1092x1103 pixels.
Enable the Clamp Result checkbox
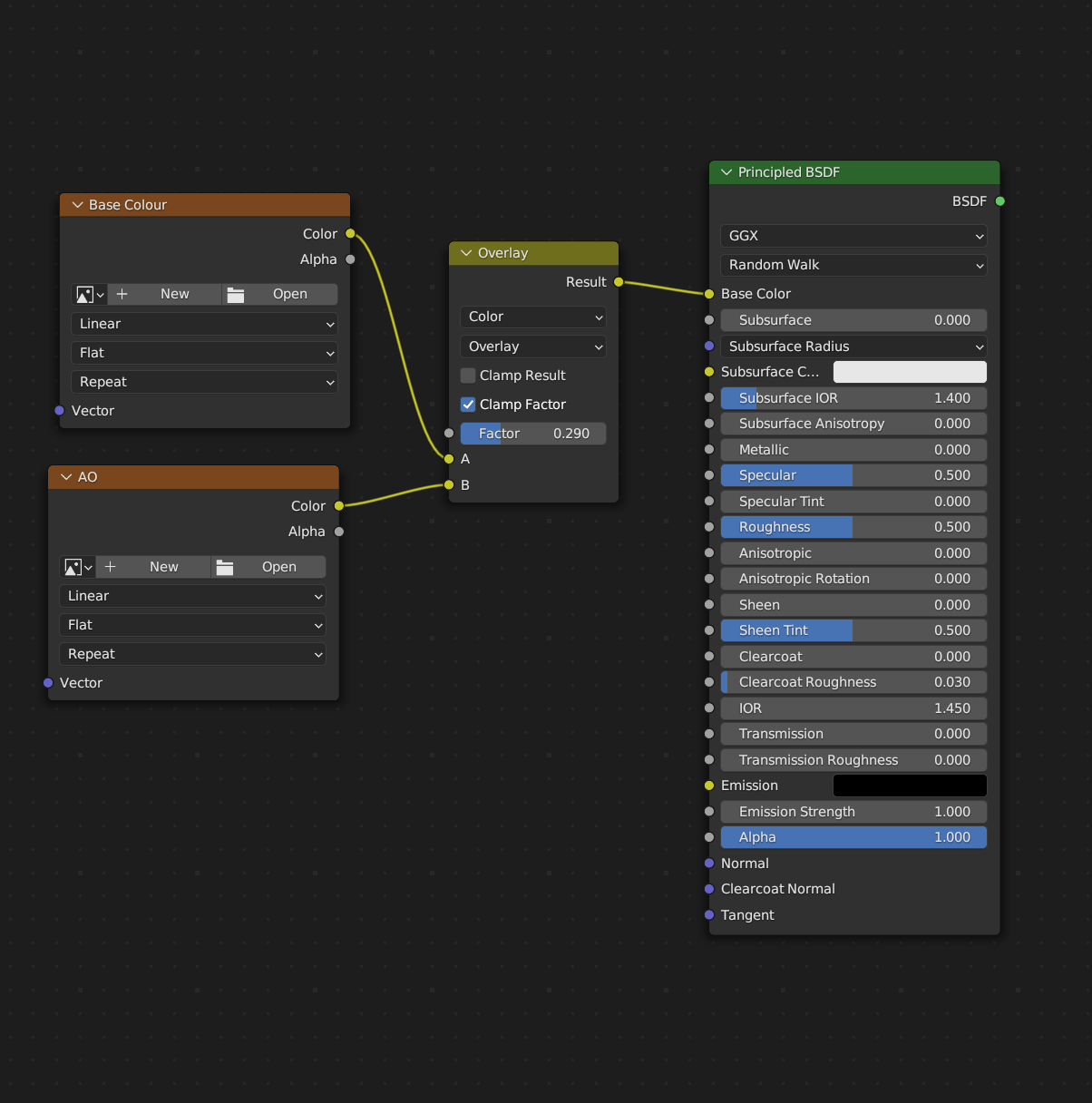click(467, 375)
